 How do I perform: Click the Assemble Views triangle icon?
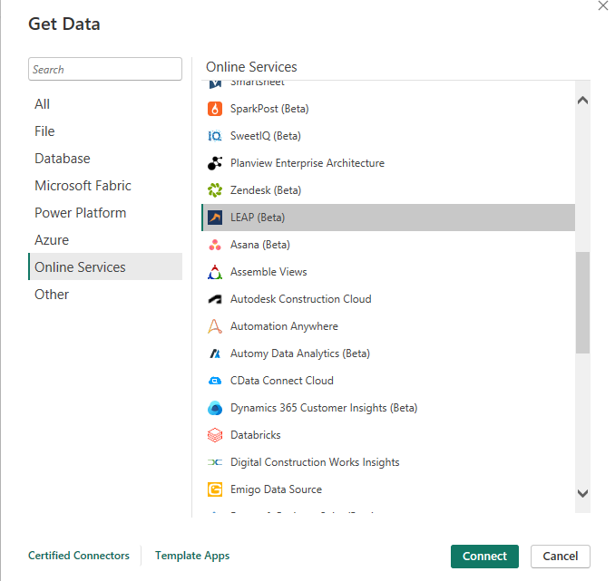(215, 272)
